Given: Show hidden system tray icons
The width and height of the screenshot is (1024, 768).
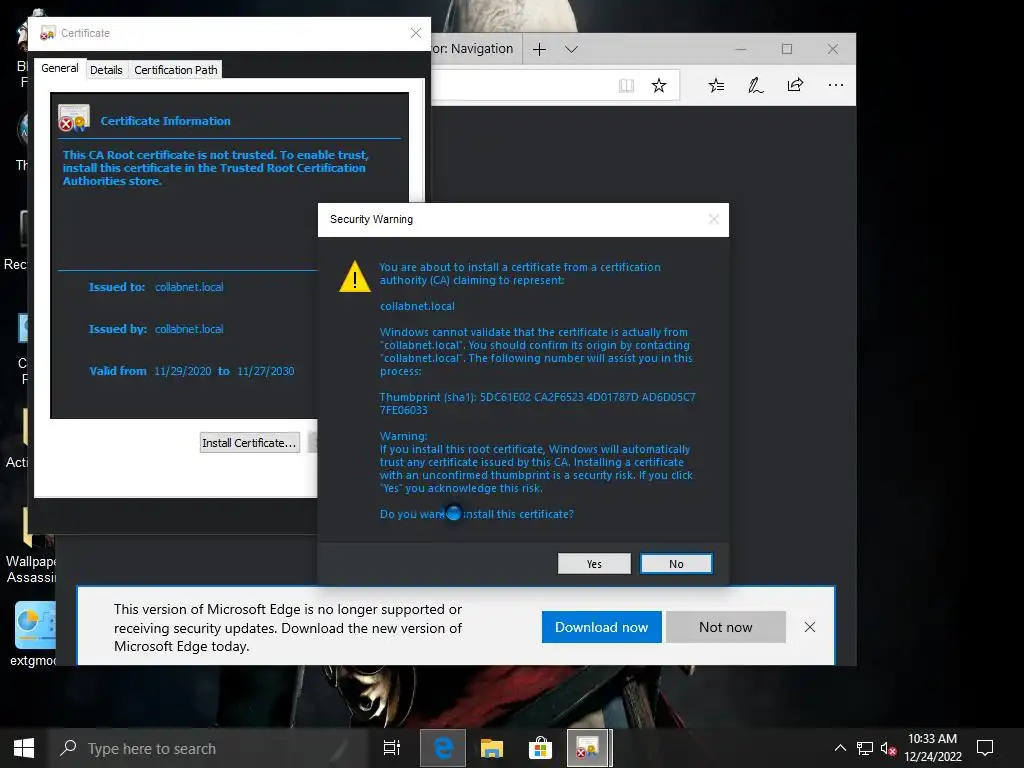Looking at the screenshot, I should click(840, 748).
